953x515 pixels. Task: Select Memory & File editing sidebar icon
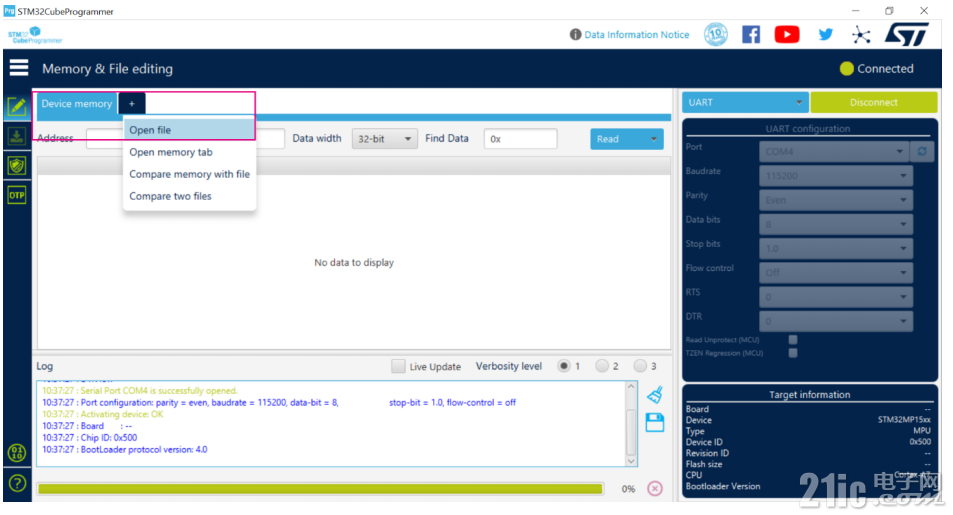coord(17,107)
